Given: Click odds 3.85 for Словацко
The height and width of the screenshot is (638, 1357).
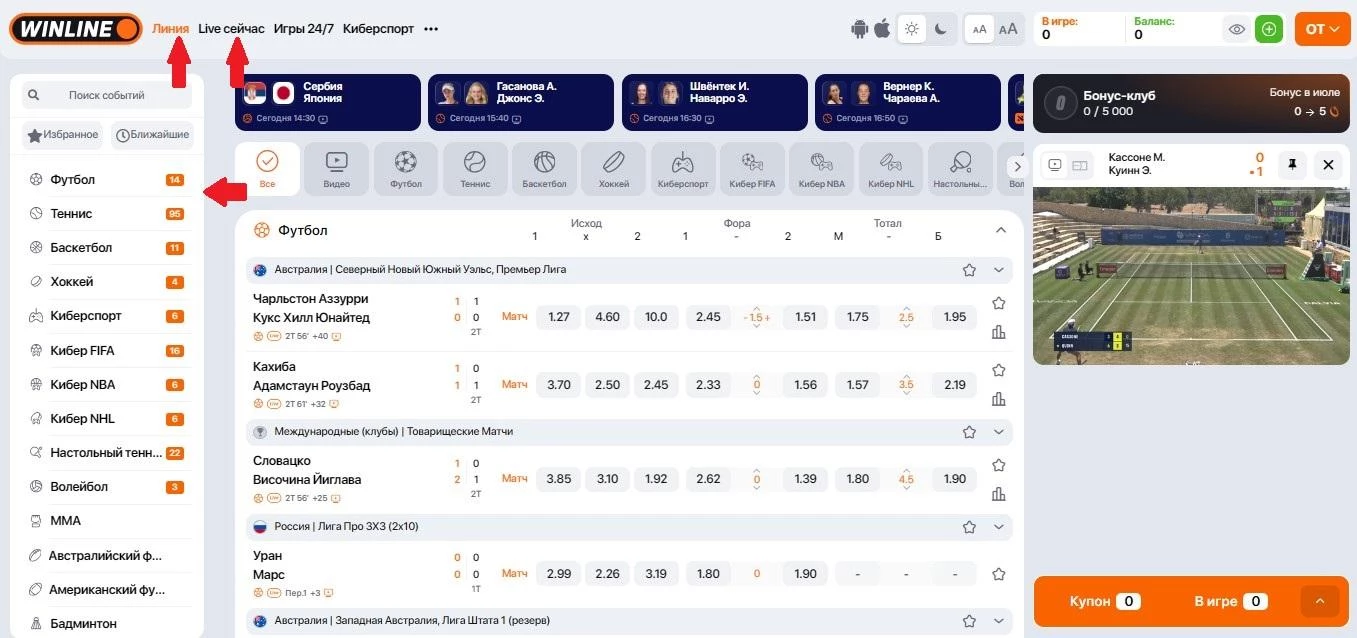Looking at the screenshot, I should pos(559,479).
